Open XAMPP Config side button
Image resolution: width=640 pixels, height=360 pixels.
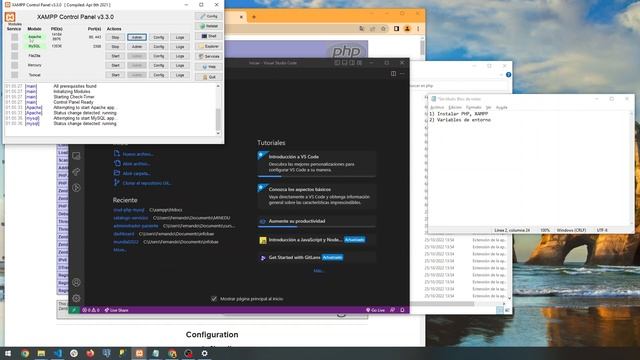pos(209,16)
